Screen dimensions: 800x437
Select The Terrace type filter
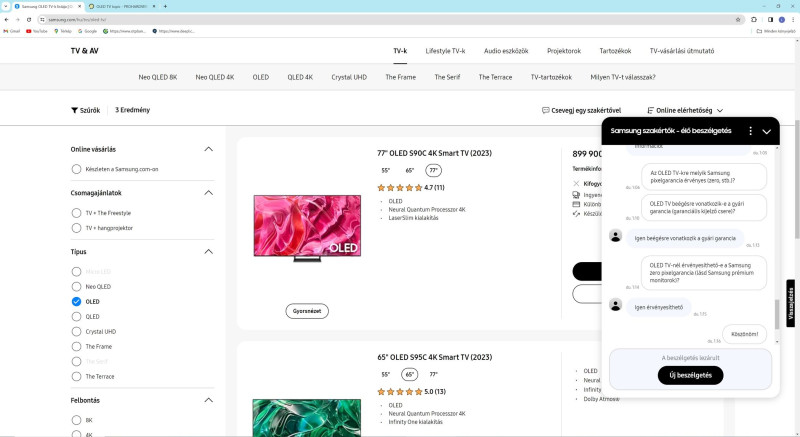(x=76, y=376)
